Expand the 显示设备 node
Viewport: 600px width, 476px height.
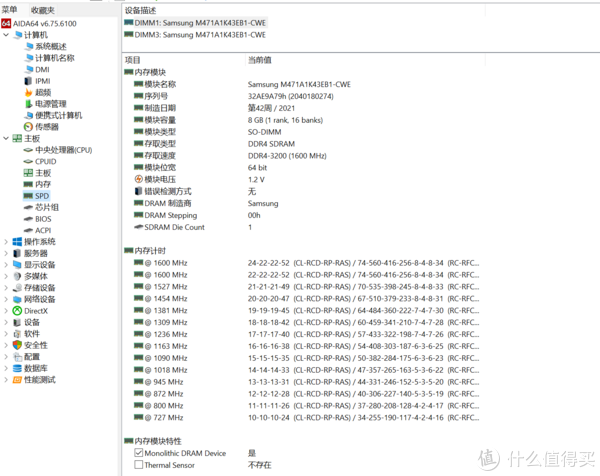[x=6, y=265]
